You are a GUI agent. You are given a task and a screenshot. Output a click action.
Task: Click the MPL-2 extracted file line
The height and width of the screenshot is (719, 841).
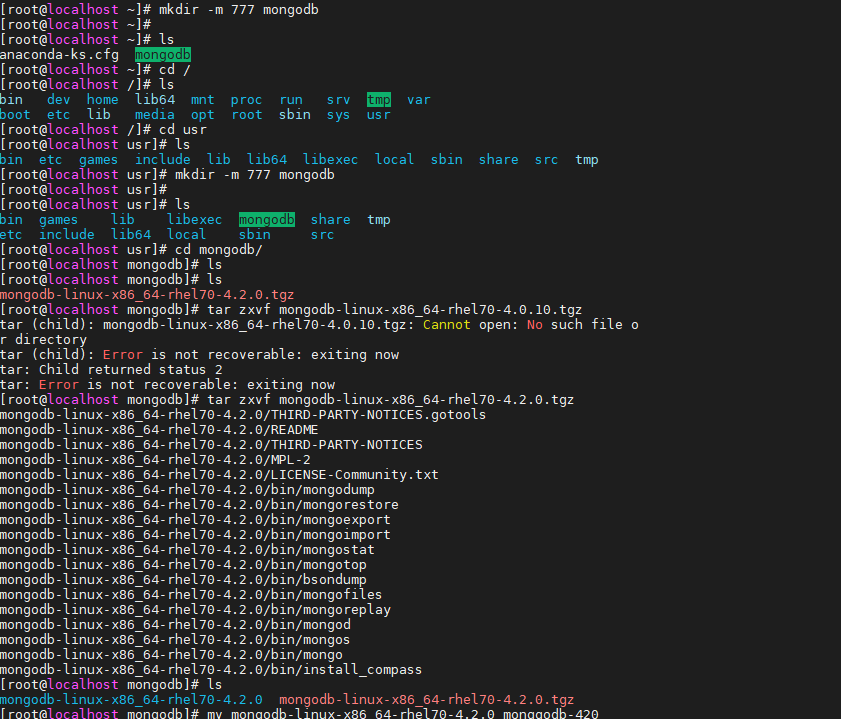click(155, 460)
